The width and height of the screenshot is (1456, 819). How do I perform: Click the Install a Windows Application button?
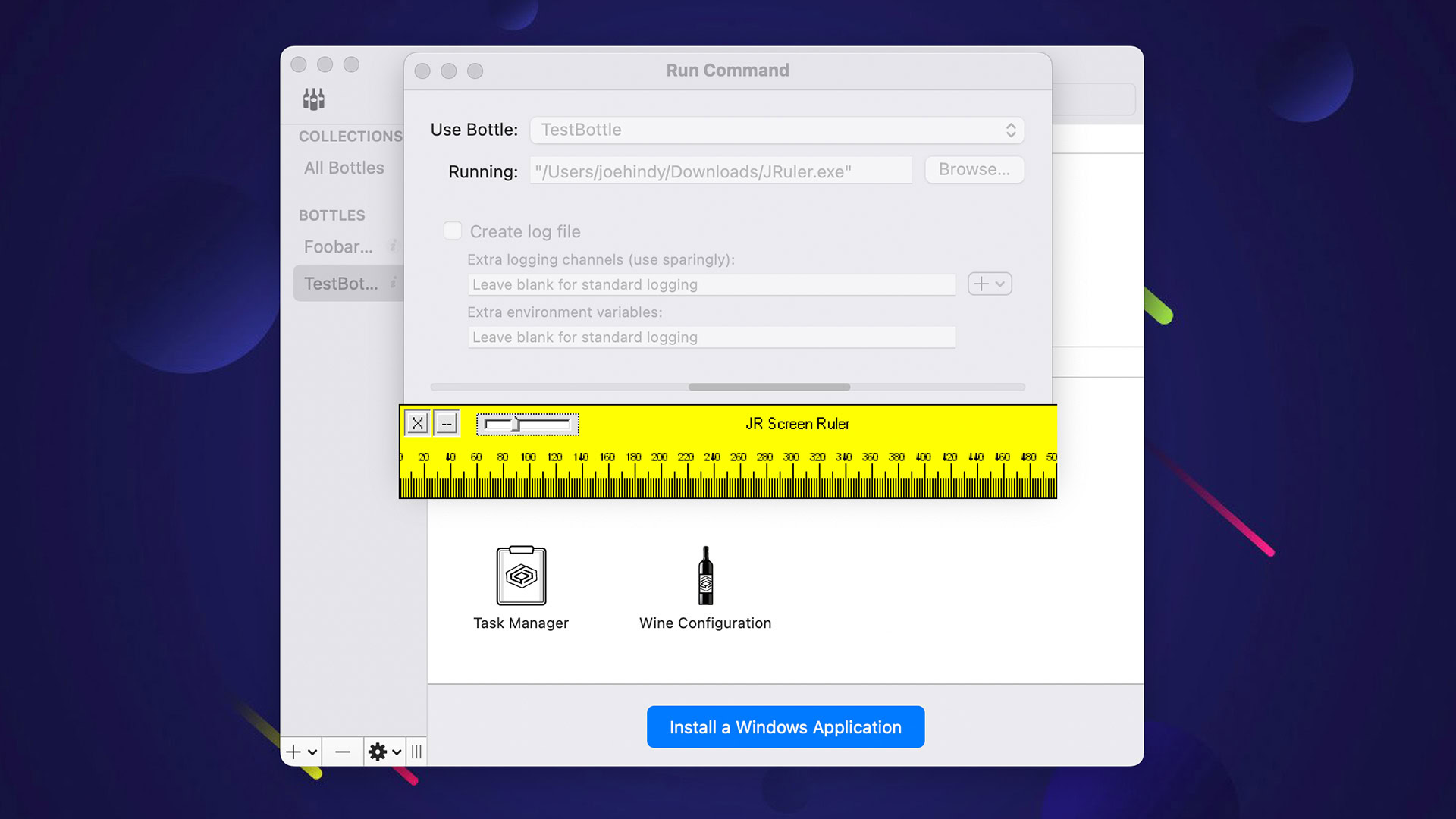(x=785, y=727)
